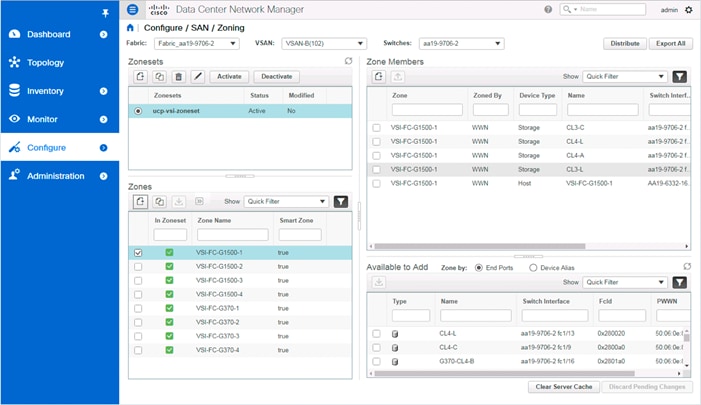The height and width of the screenshot is (405, 701).
Task: Open the Available to Add Quick Filter dropdown
Action: point(625,282)
